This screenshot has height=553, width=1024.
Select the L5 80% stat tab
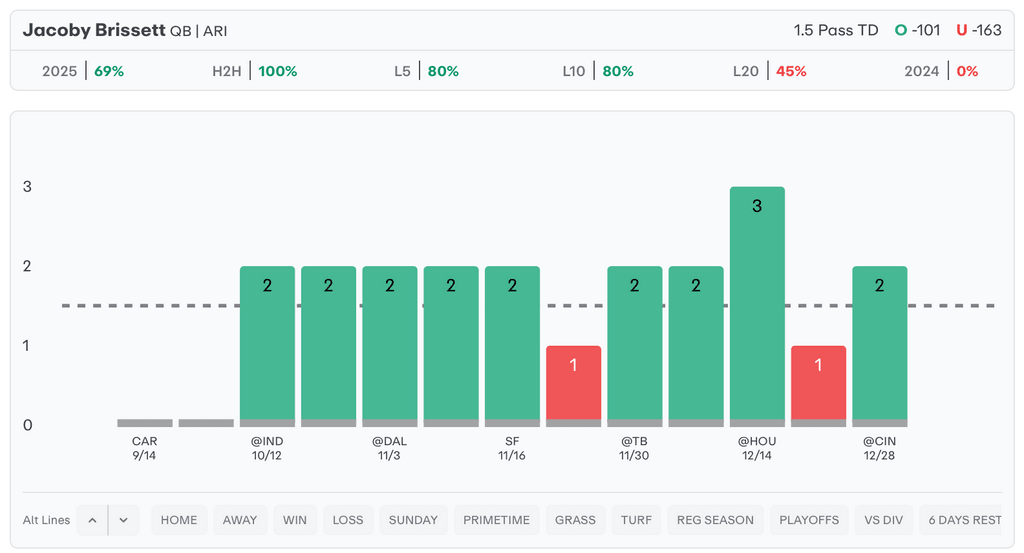pyautogui.click(x=426, y=71)
